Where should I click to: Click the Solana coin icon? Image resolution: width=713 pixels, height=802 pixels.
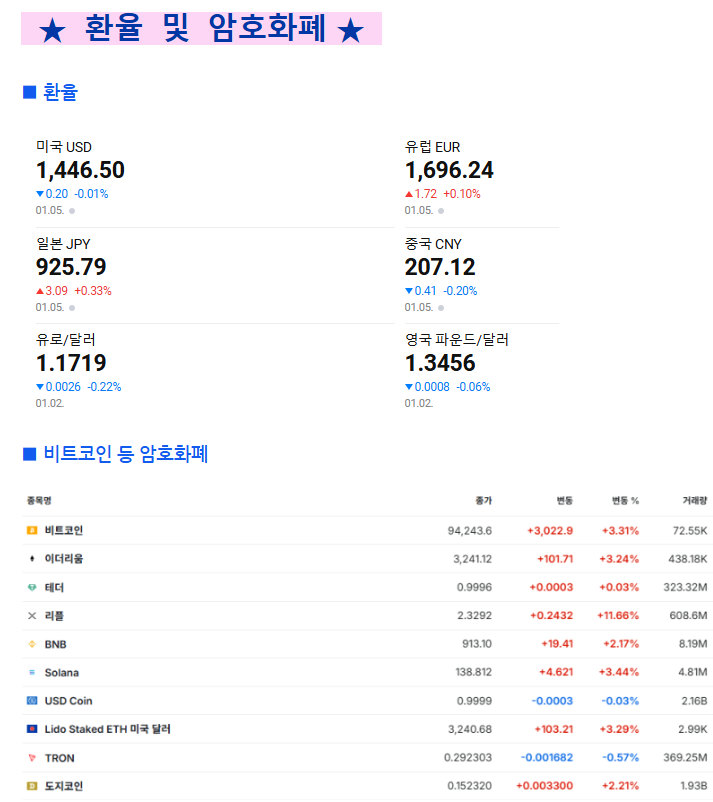pos(32,673)
